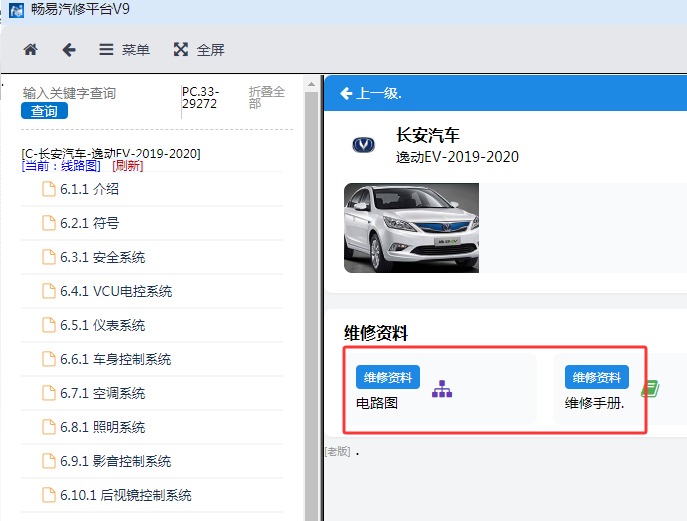Click the file icon beside 6.4.1 VCU电控系统
The image size is (687, 521).
pyautogui.click(x=49, y=291)
